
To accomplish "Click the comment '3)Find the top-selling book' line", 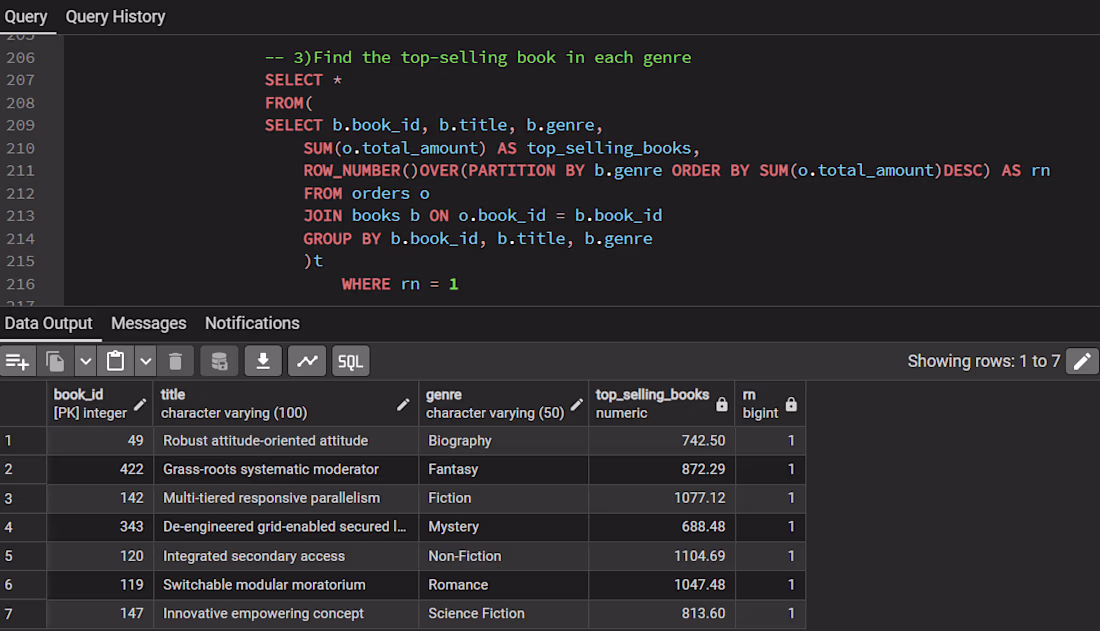I will [x=478, y=58].
